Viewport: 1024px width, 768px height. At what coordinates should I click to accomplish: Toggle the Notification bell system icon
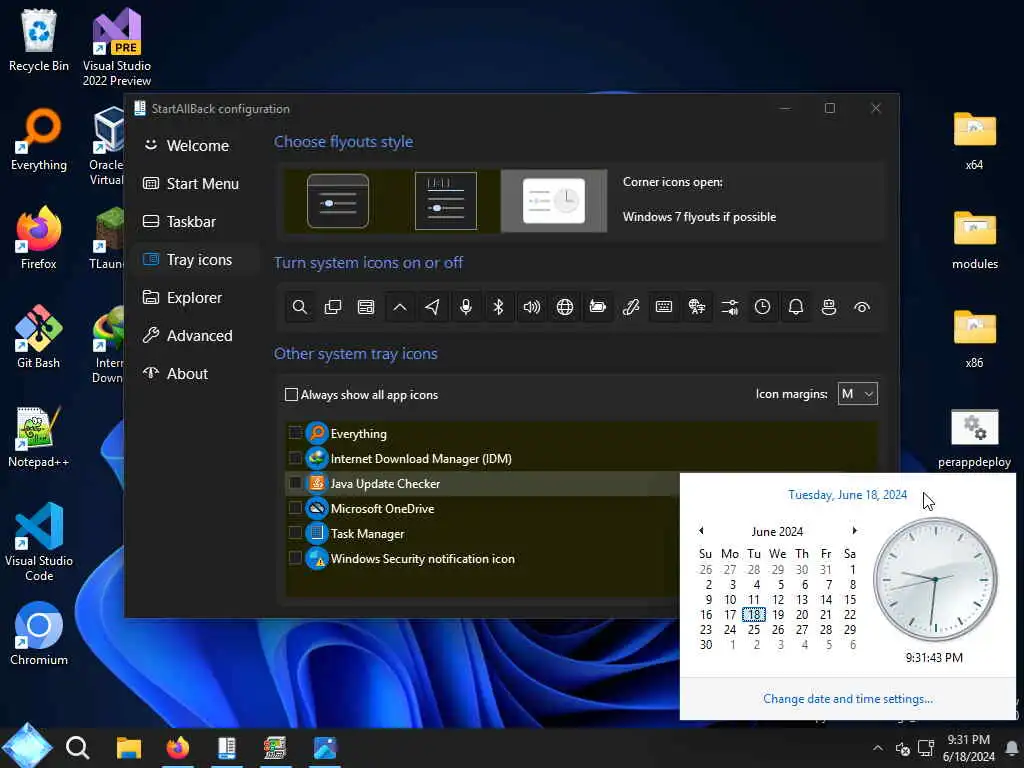(x=796, y=307)
